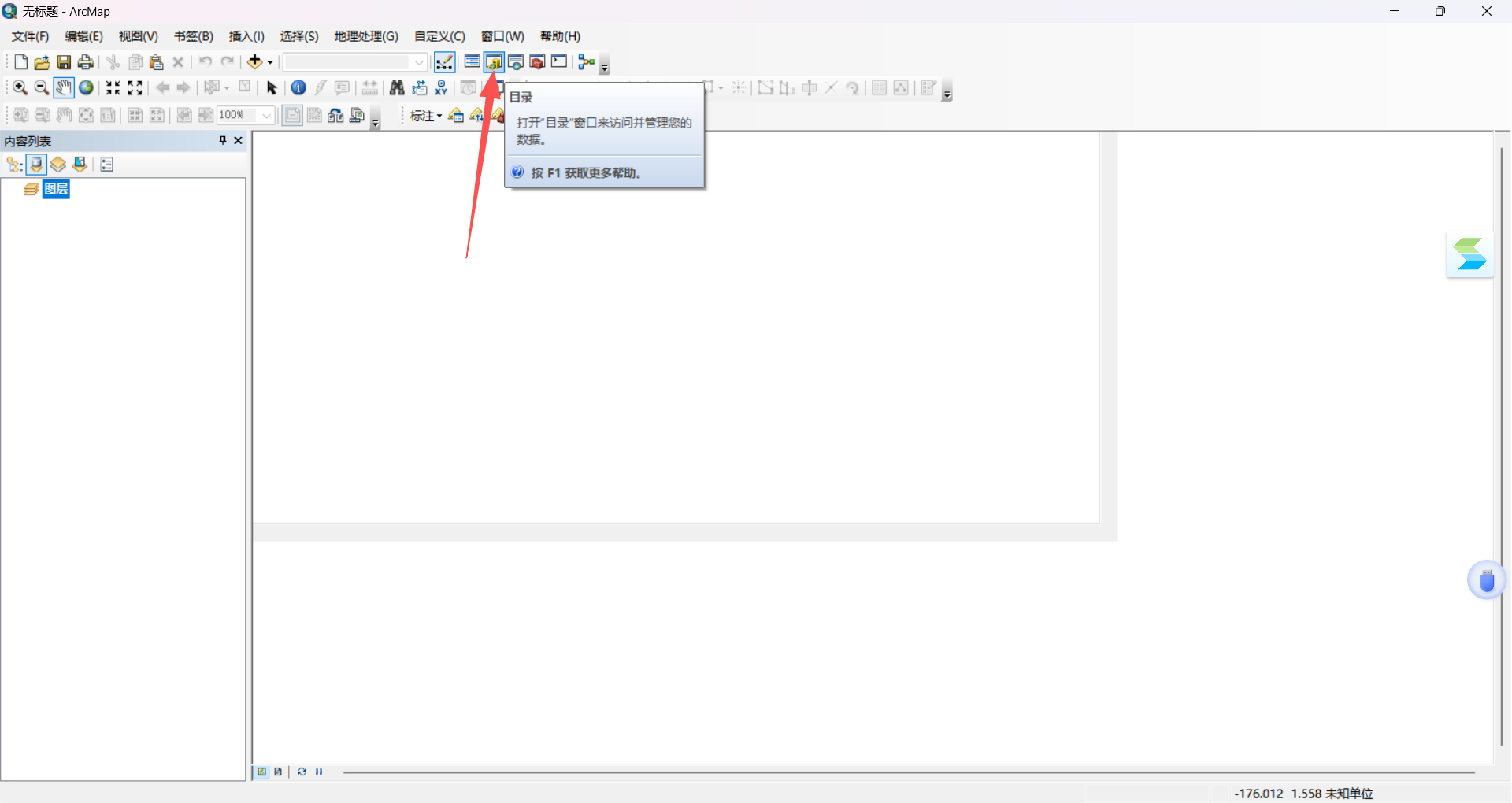Image resolution: width=1512 pixels, height=803 pixels.
Task: Open the Find Route tool
Action: click(x=419, y=87)
